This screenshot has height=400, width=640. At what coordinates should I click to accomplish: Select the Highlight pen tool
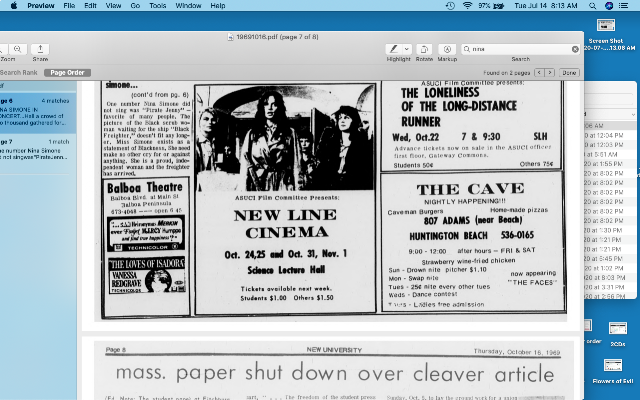[x=393, y=49]
